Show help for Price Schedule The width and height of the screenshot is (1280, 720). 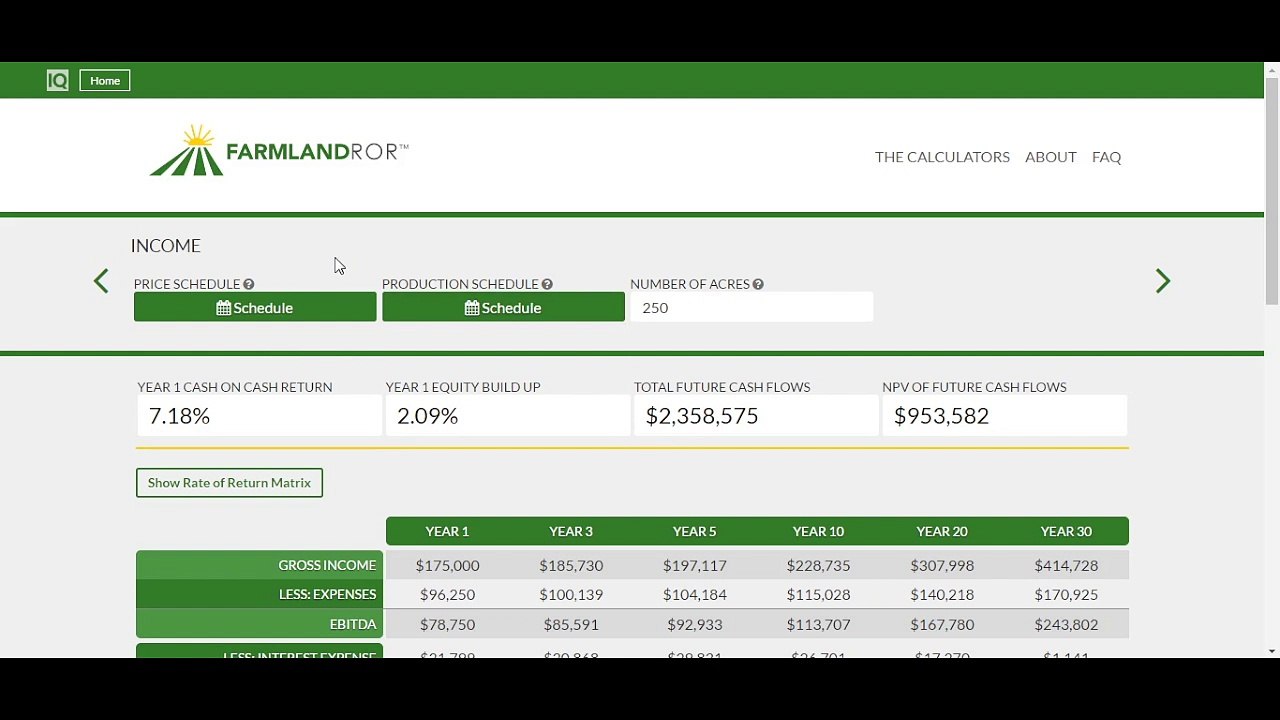(249, 284)
